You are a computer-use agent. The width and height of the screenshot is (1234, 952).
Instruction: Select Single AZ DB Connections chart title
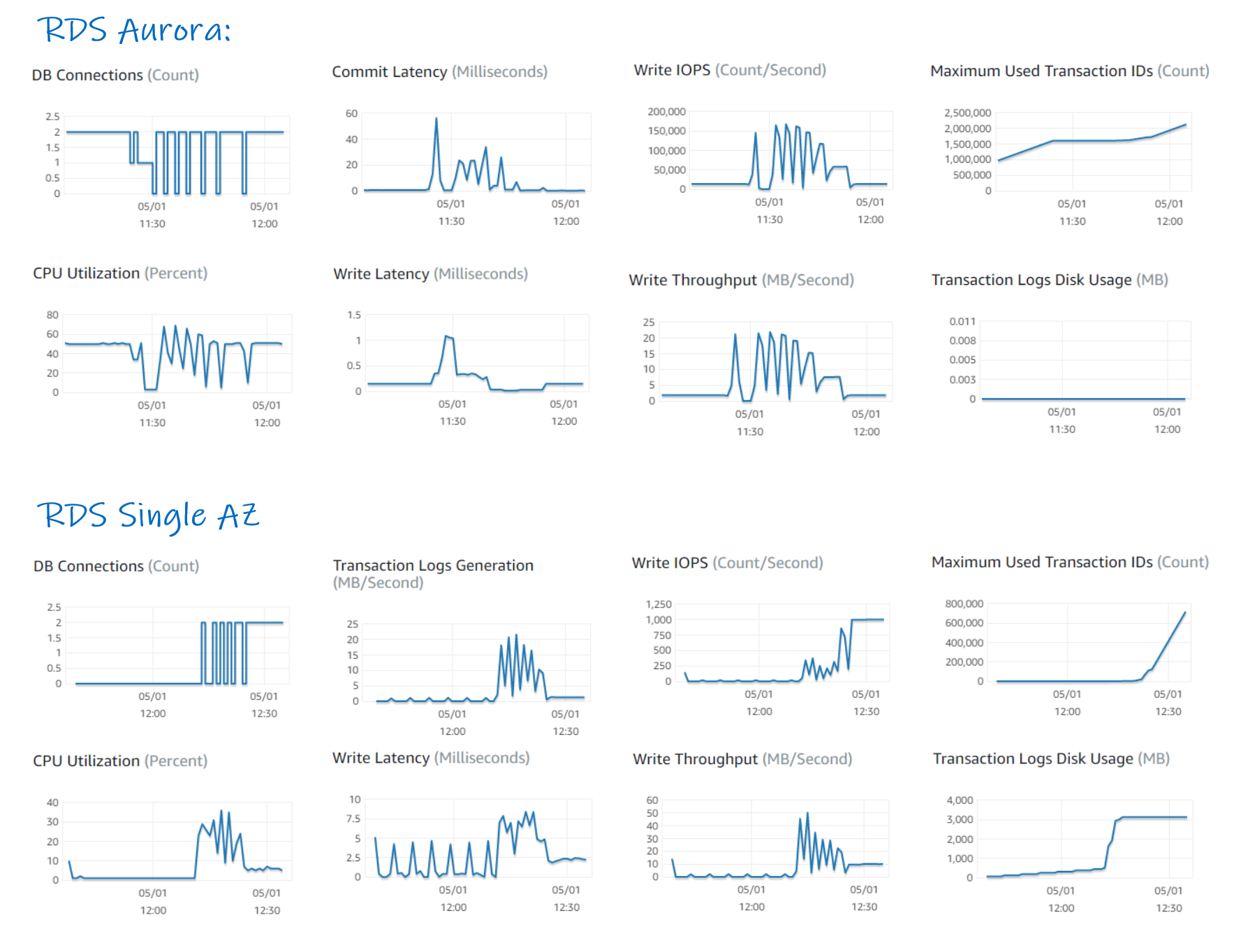116,566
